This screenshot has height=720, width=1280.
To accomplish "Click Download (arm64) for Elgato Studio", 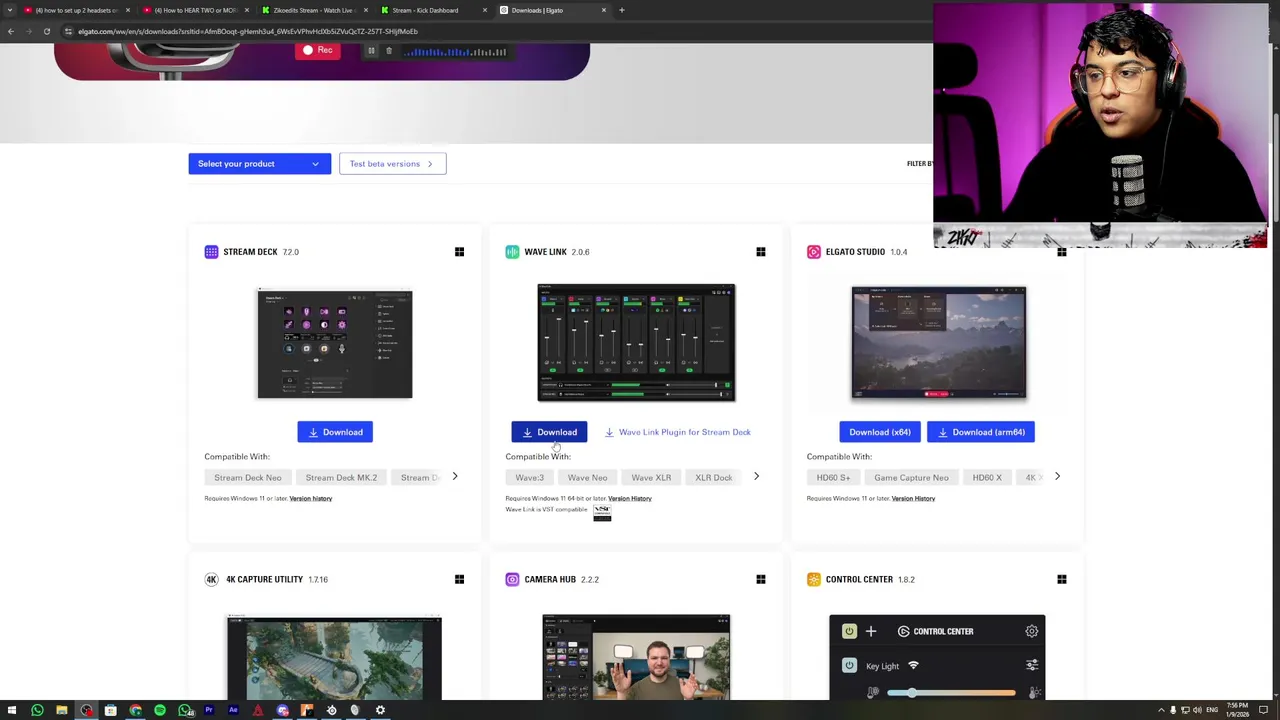I will pyautogui.click(x=981, y=432).
